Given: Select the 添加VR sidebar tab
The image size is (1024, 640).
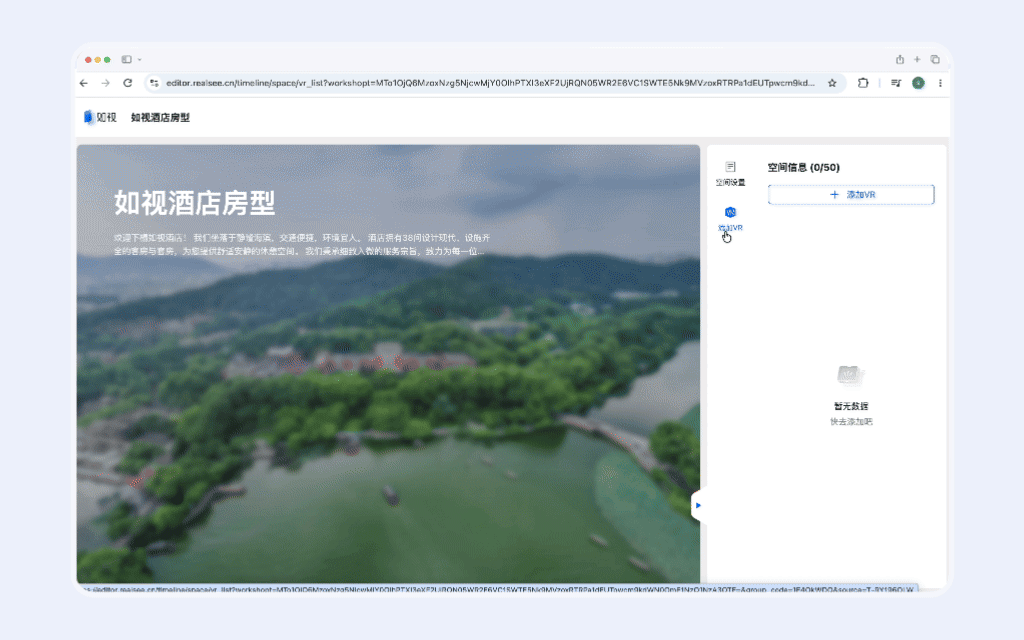Looking at the screenshot, I should coord(730,219).
